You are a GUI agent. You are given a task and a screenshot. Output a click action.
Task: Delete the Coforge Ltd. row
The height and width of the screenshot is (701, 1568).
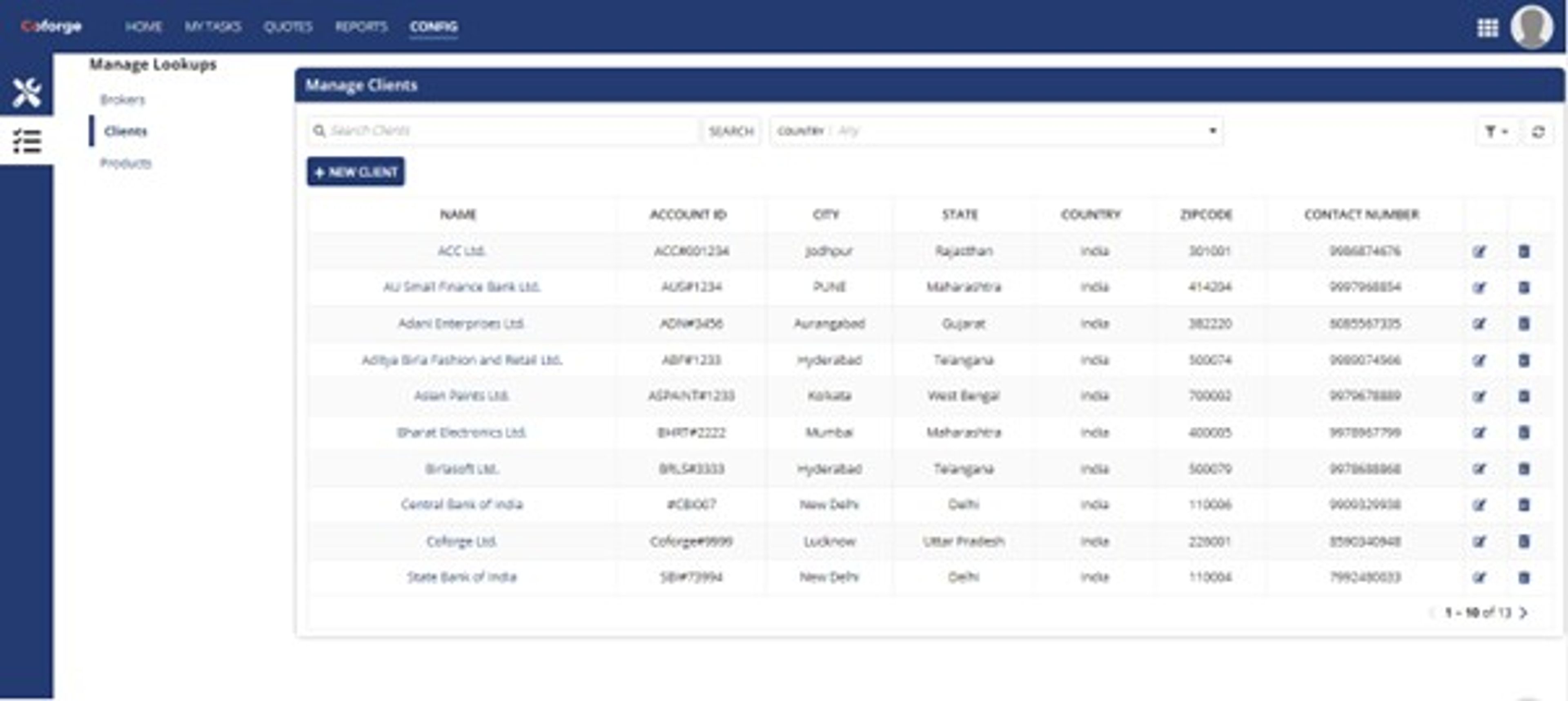pyautogui.click(x=1523, y=541)
